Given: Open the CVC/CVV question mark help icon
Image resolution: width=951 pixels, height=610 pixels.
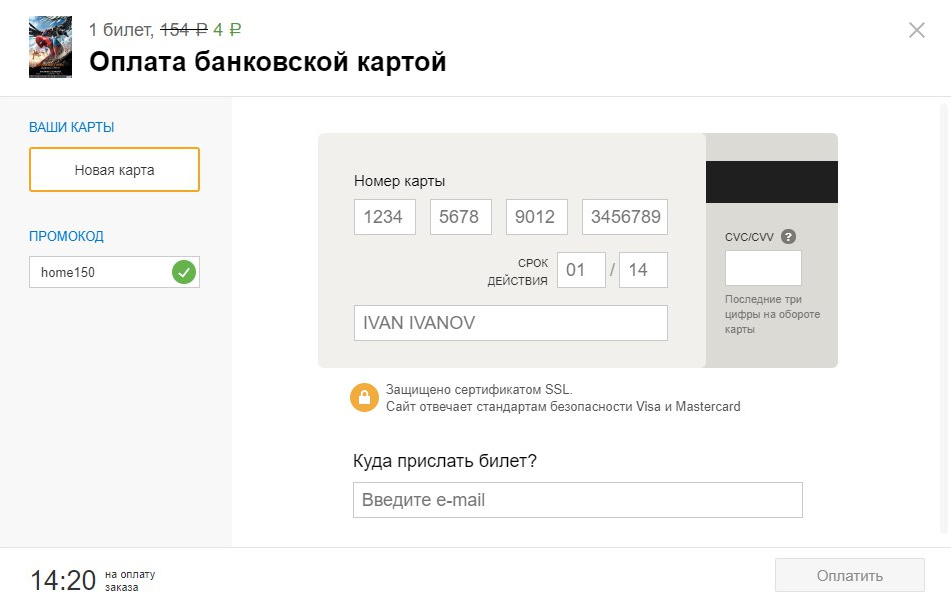Looking at the screenshot, I should tap(788, 236).
